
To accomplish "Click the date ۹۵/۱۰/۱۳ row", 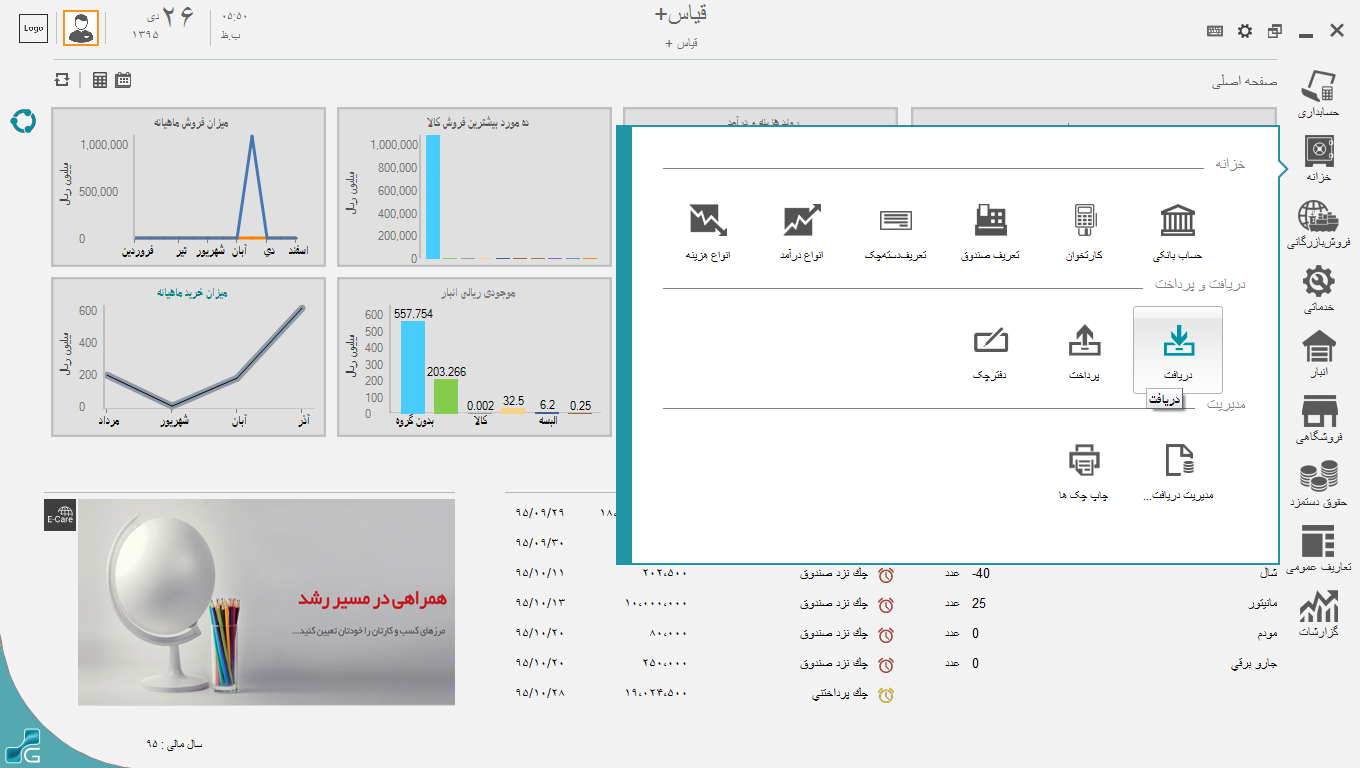I will click(540, 603).
